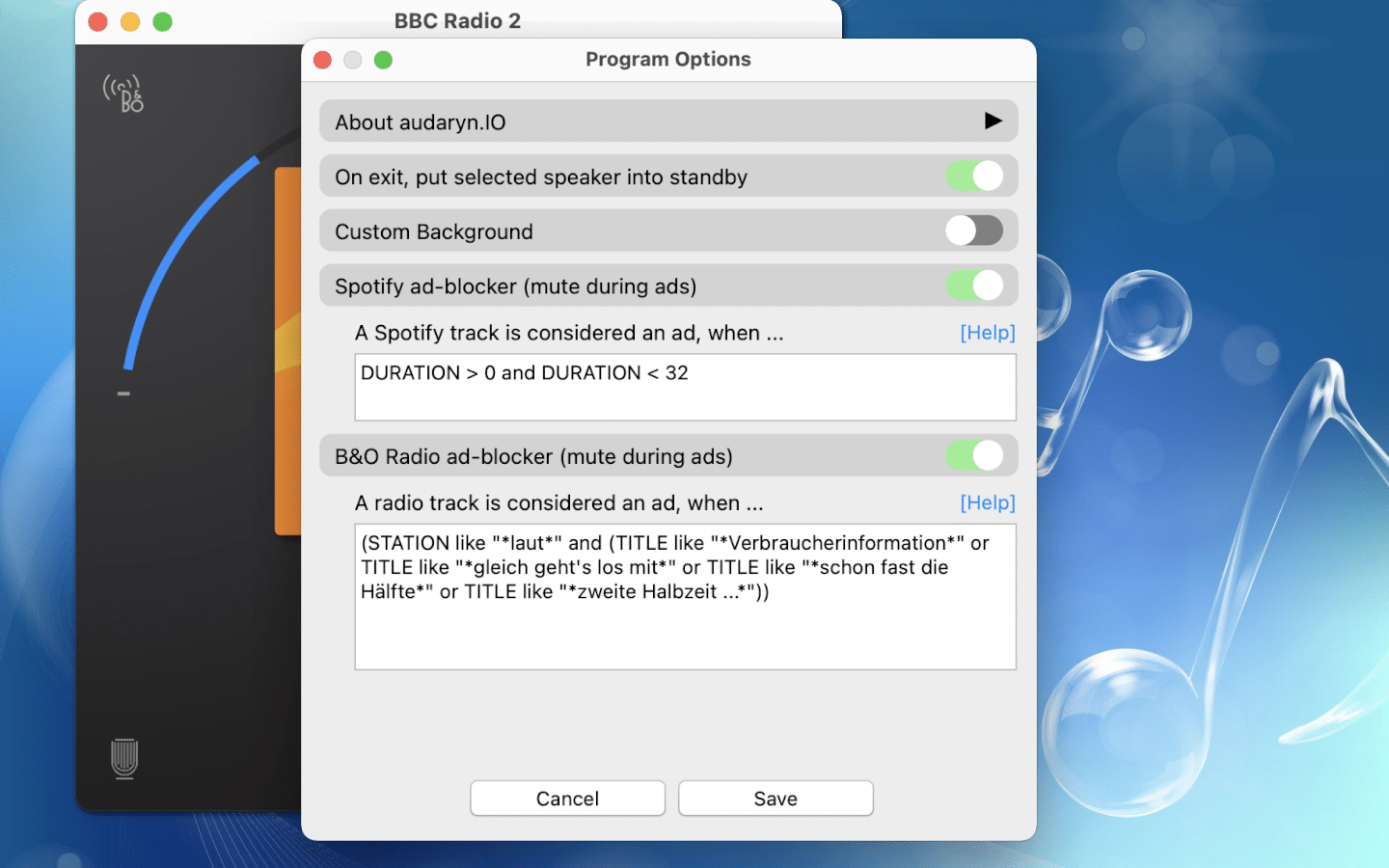This screenshot has height=868, width=1389.
Task: Click the 'On exit, put selected speaker into standby' label
Action: tap(541, 177)
